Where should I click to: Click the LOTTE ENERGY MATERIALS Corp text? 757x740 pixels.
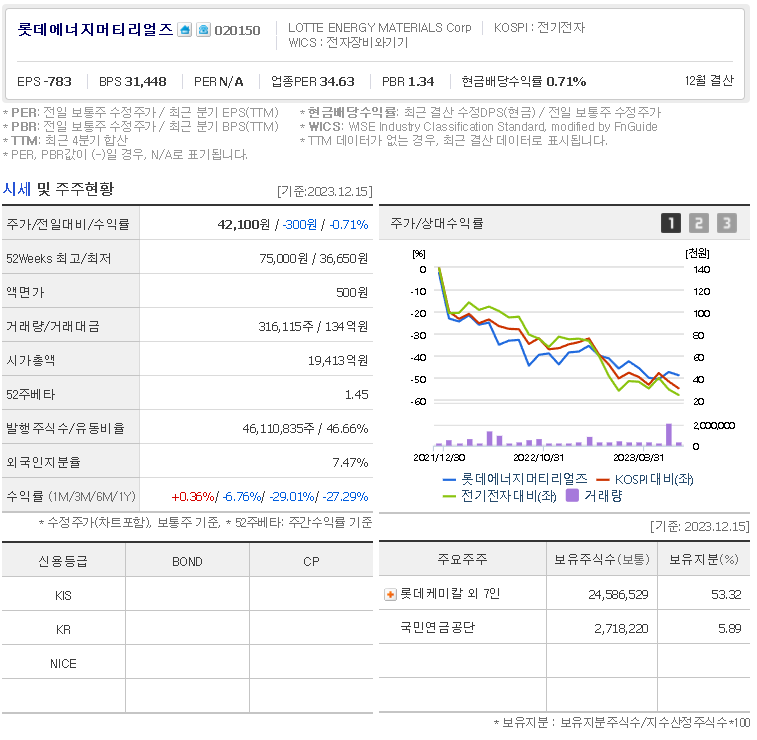379,28
